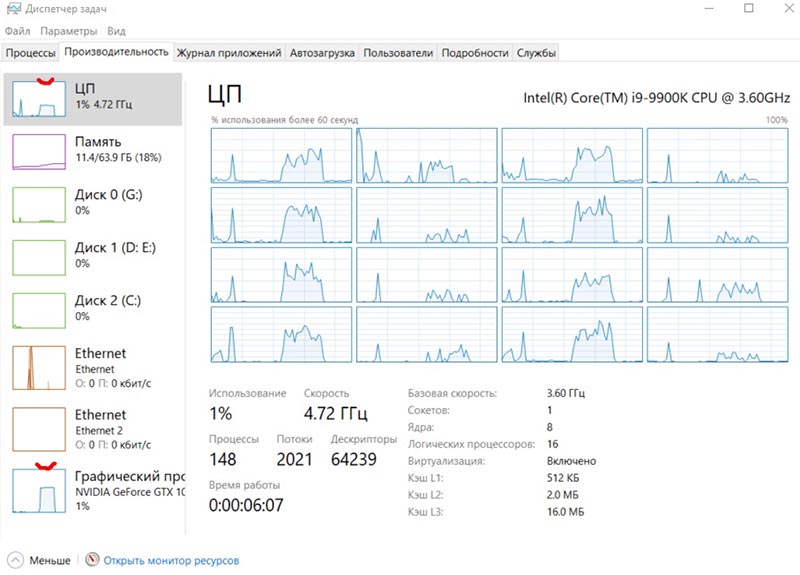Viewport: 800px width, 575px height.
Task: Click the Логических процессоров value 16
Action: [553, 444]
